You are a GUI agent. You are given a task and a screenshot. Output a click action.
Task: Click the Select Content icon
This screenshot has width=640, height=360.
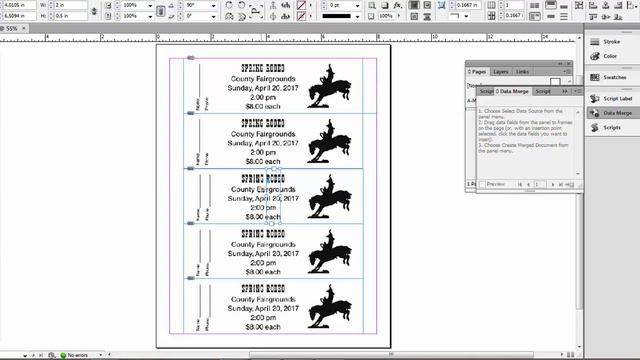click(273, 16)
